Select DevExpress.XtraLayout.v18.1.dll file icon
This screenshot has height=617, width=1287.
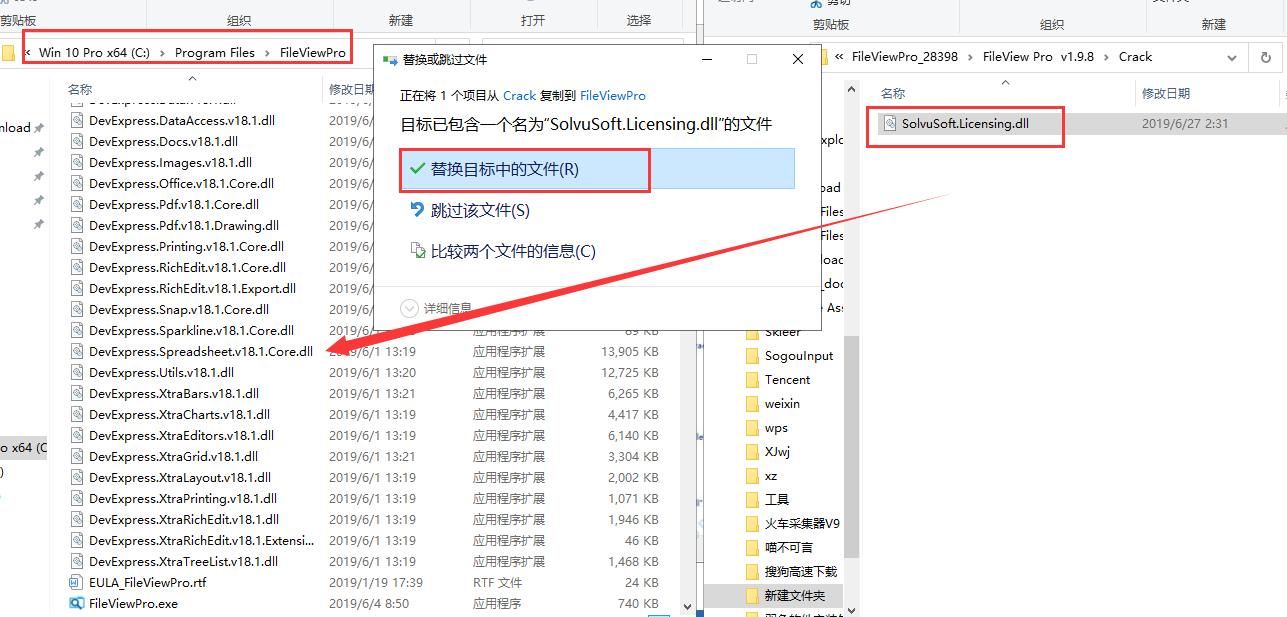click(77, 477)
